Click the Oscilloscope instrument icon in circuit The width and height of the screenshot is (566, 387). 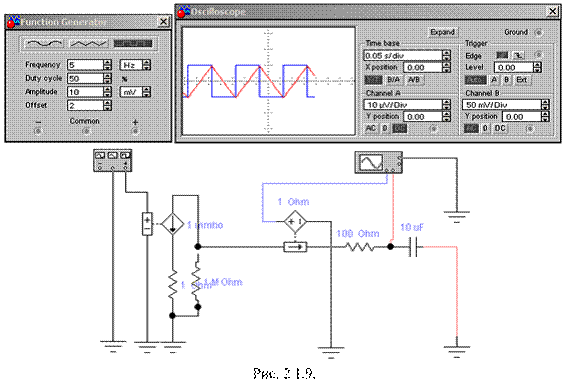coord(379,162)
